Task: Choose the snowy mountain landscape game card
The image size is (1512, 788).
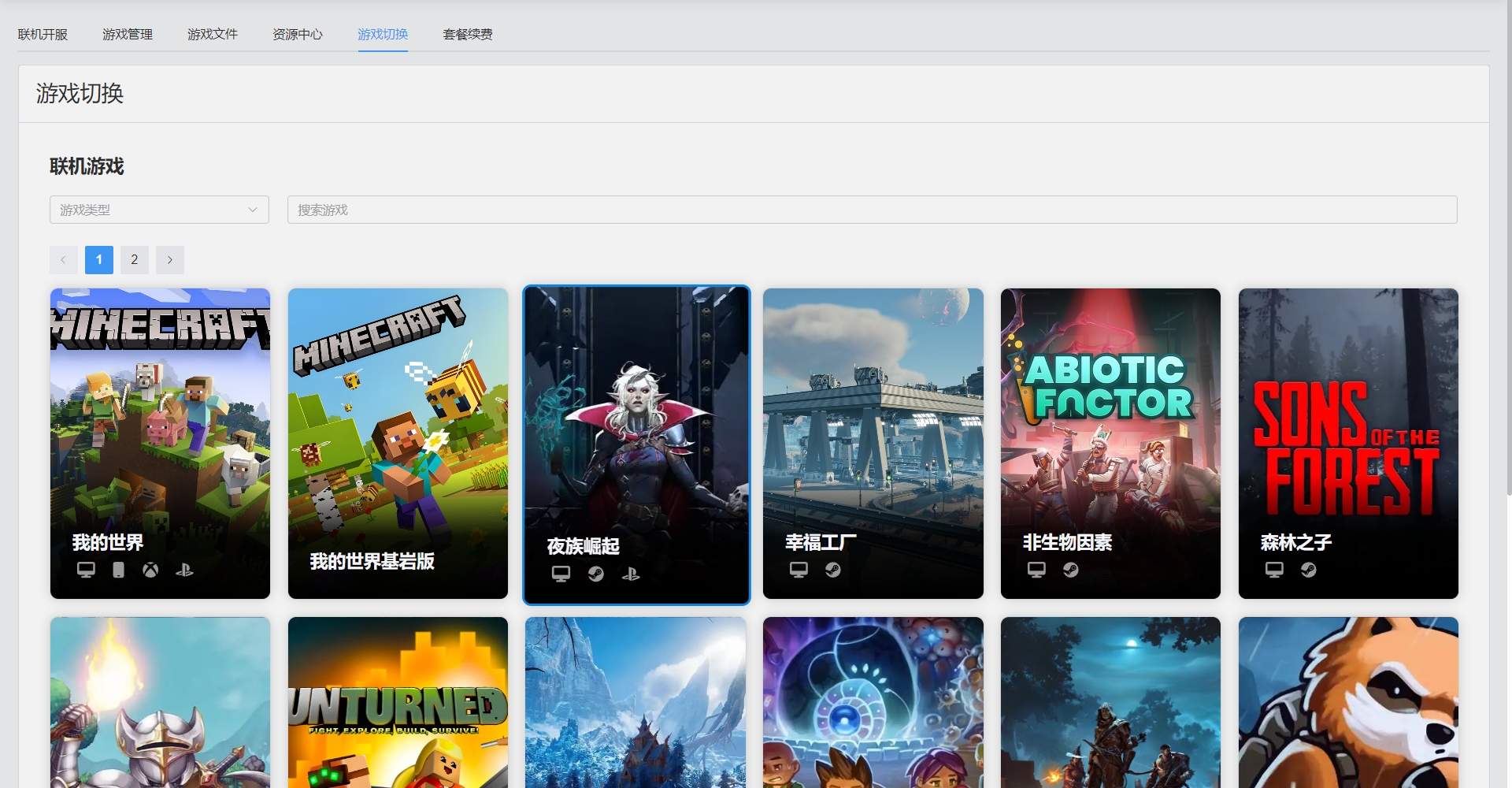Action: point(636,703)
